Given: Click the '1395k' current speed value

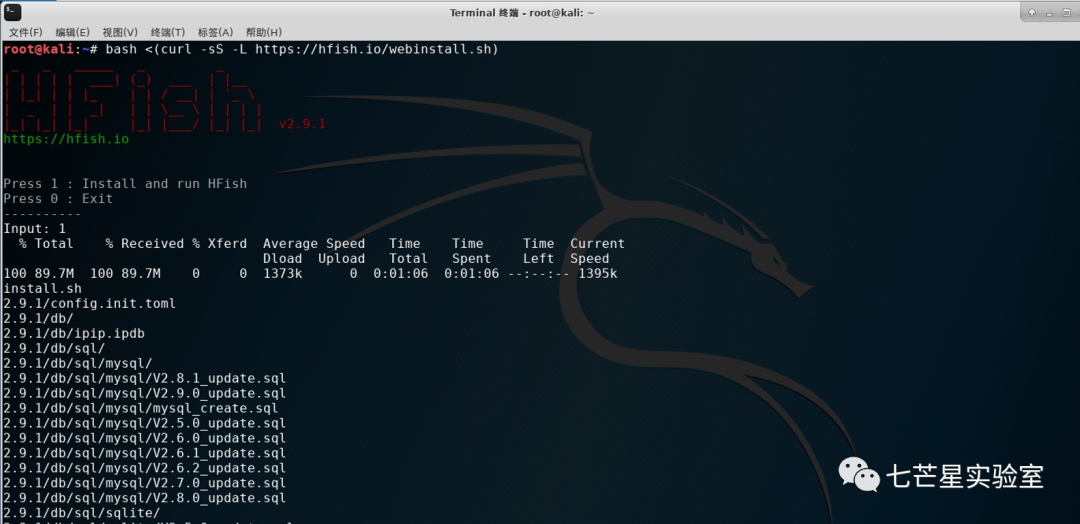Looking at the screenshot, I should (597, 274).
